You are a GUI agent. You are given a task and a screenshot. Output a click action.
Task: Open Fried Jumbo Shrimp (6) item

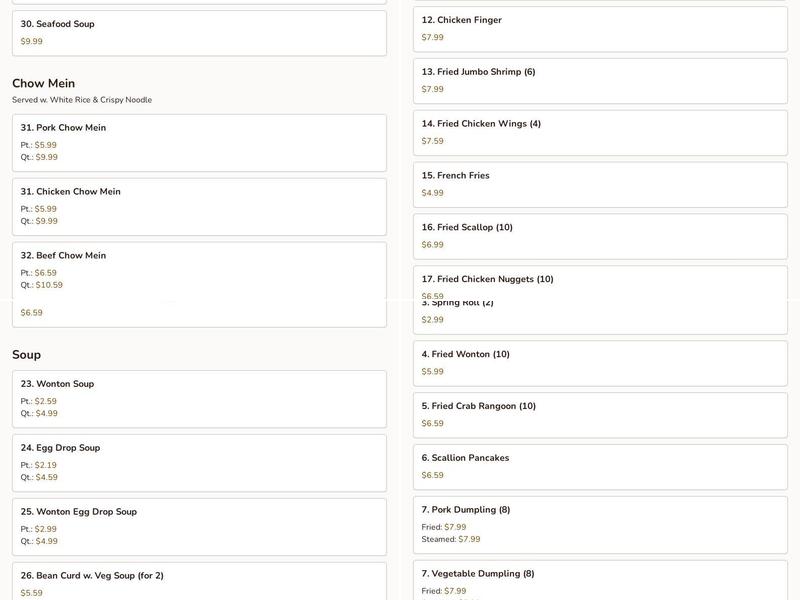pyautogui.click(x=600, y=80)
